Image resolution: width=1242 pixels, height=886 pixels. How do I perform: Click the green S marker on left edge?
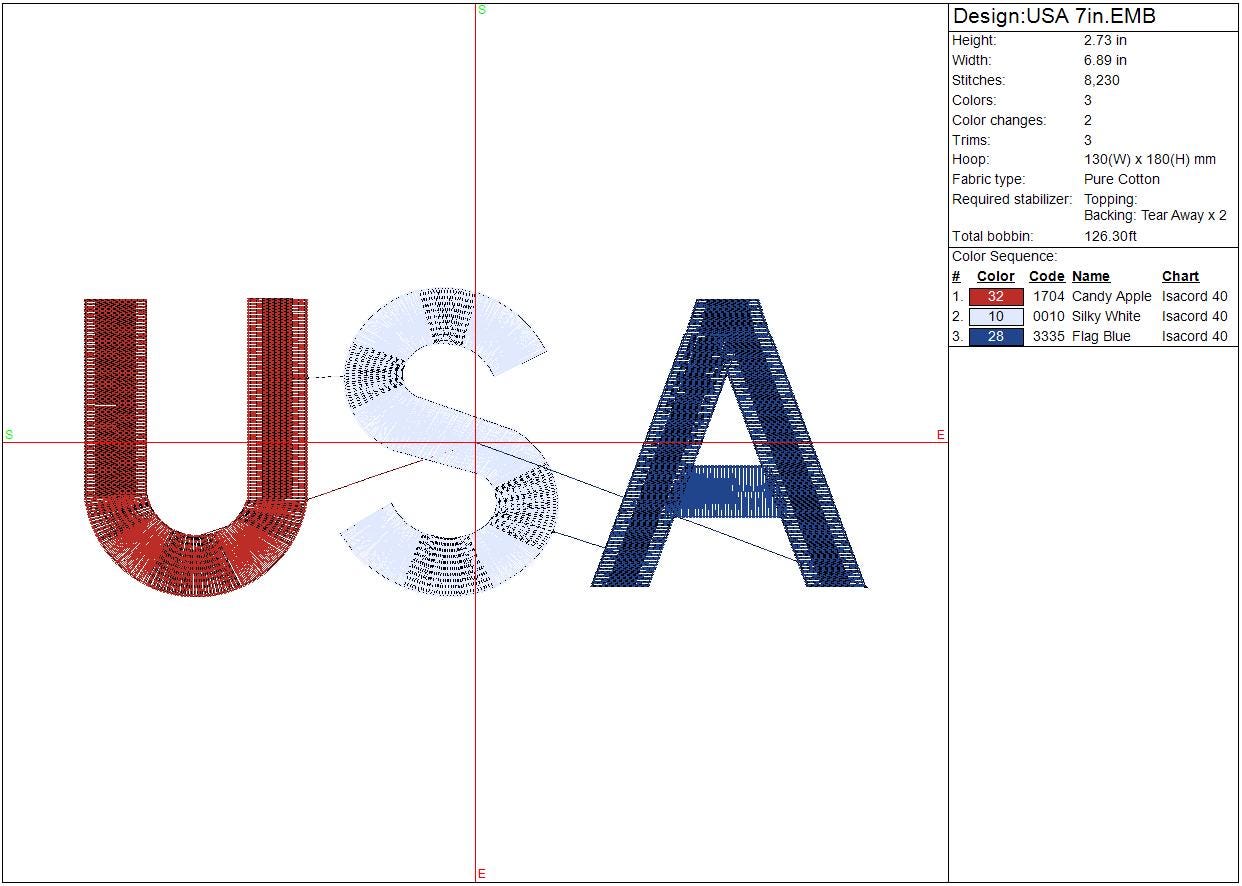9,435
